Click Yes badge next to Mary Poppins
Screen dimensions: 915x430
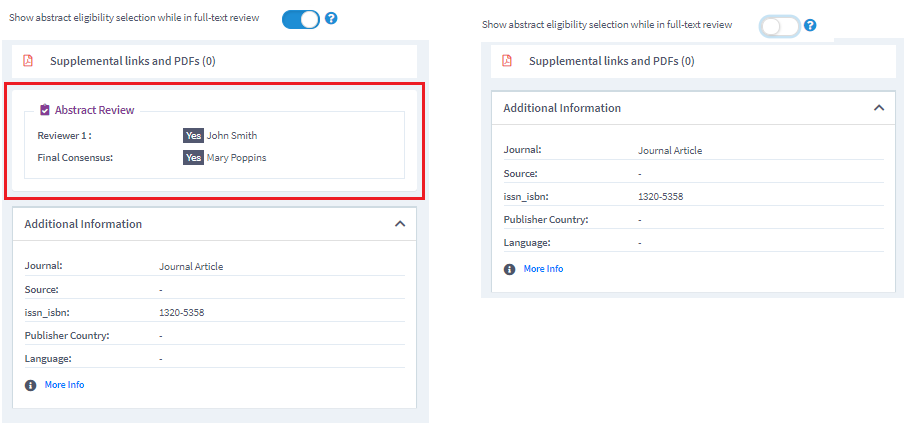[193, 158]
